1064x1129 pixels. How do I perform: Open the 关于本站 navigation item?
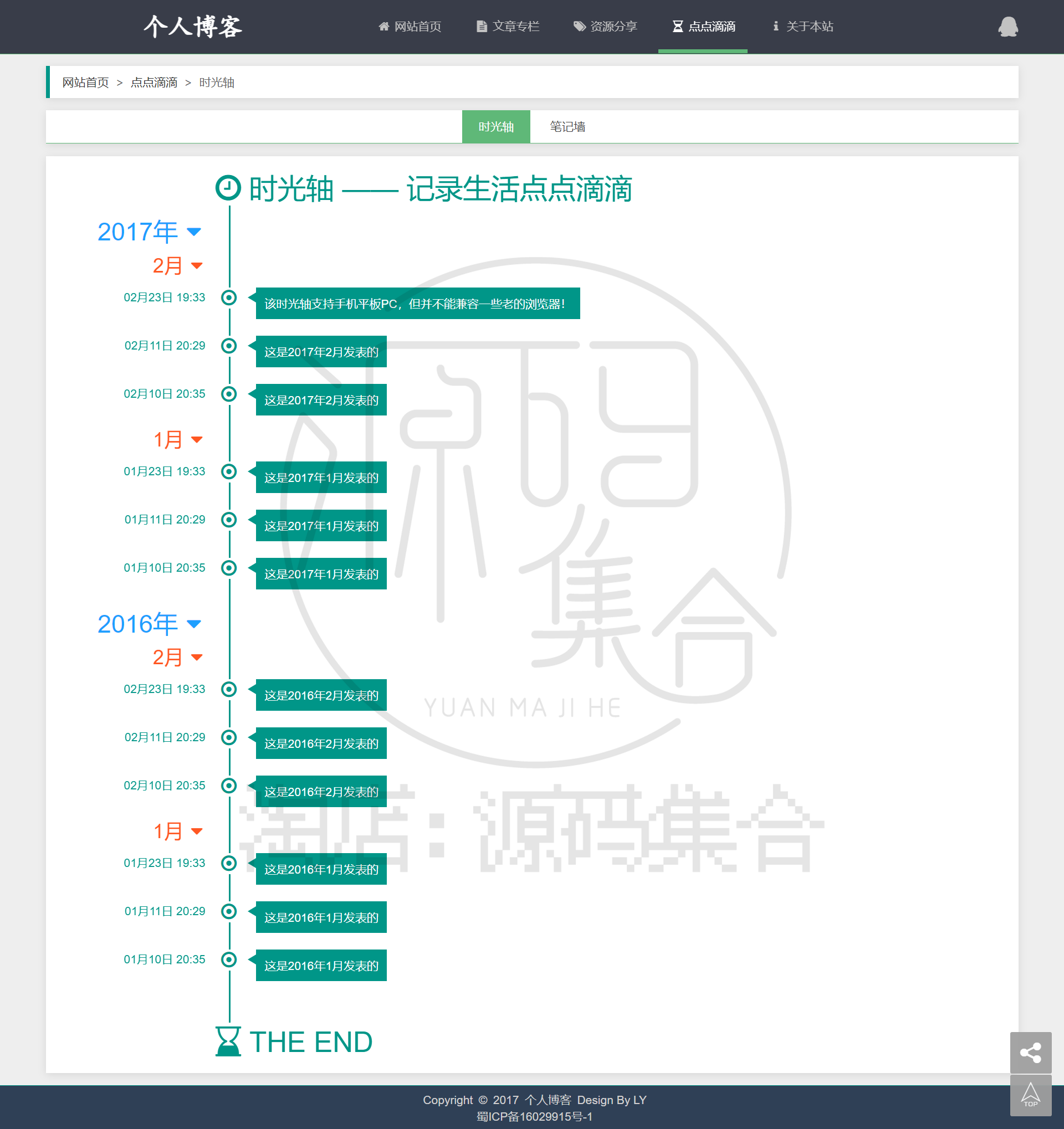tap(802, 27)
